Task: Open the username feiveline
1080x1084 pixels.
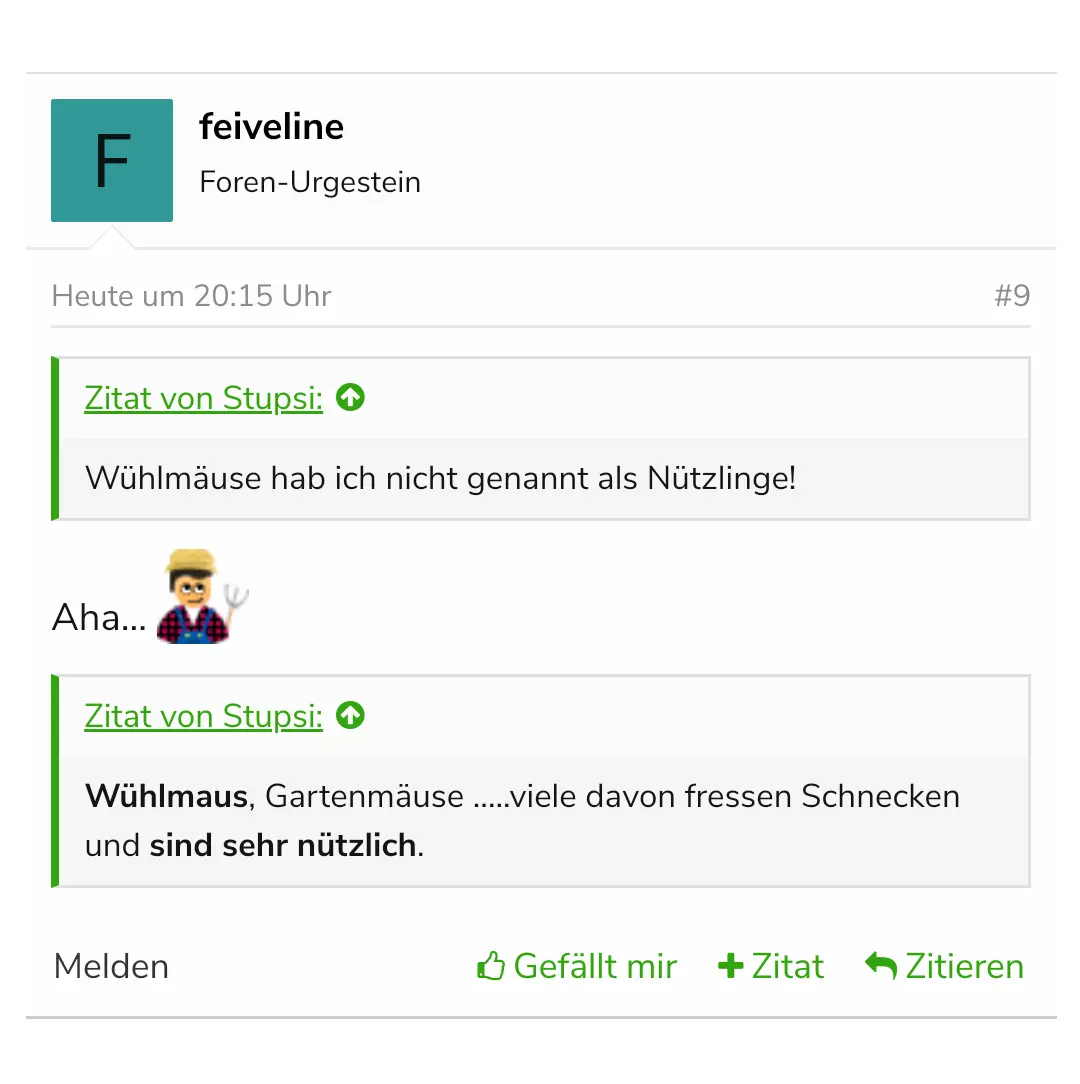Action: click(272, 127)
